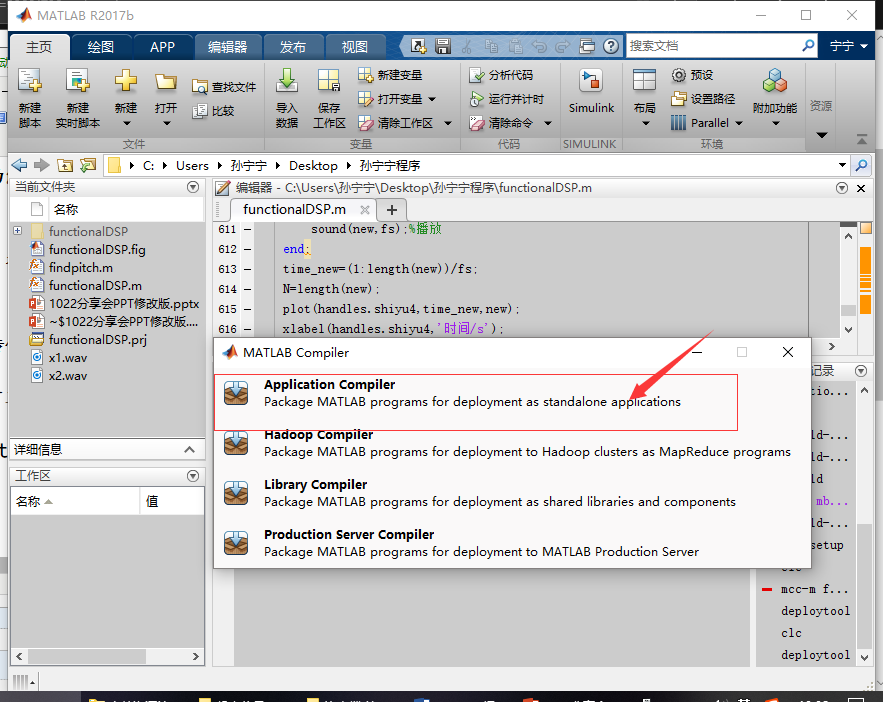This screenshot has height=702, width=883.
Task: Click the 新建脚本 (New Script) icon
Action: click(30, 82)
